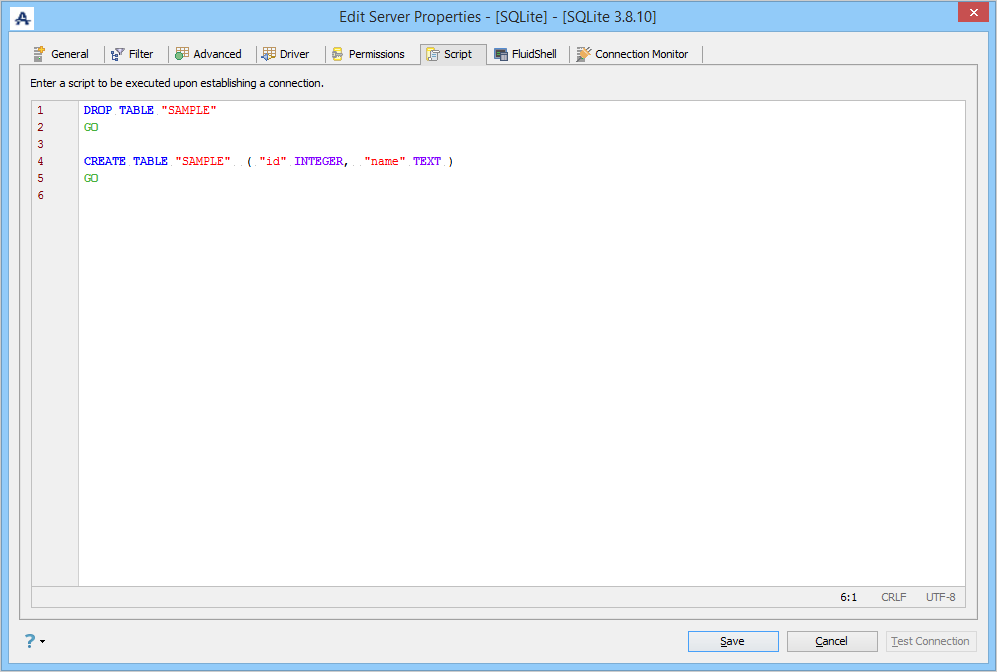Click the Permissions tab key icon
The width and height of the screenshot is (997, 672).
click(338, 54)
